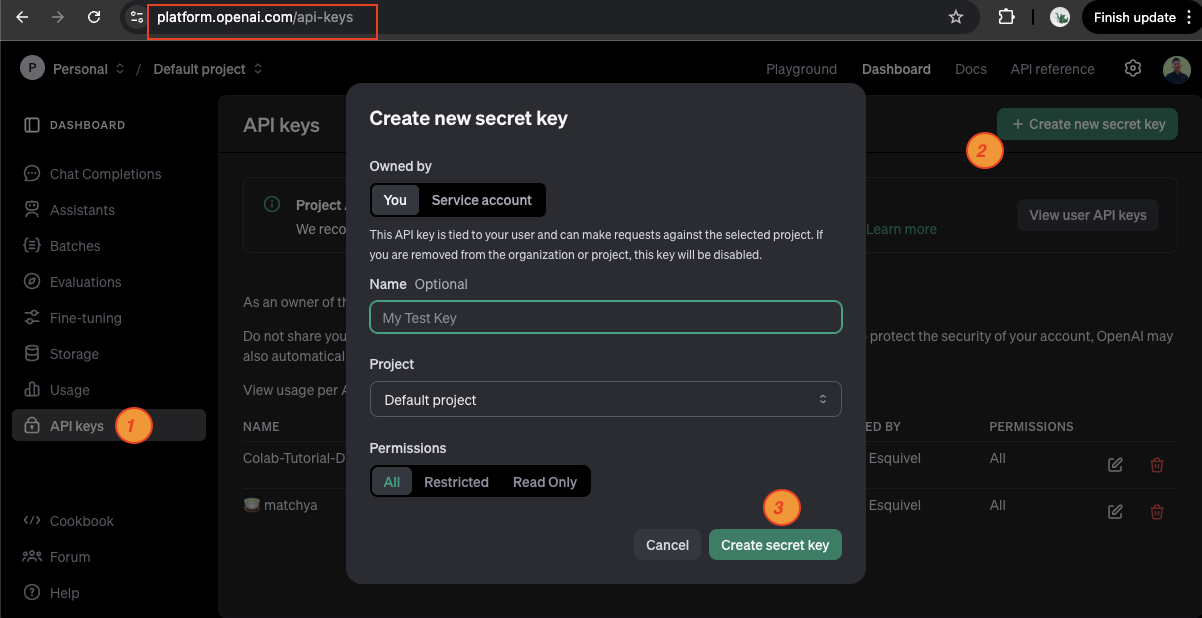Open the API reference page

[1052, 69]
